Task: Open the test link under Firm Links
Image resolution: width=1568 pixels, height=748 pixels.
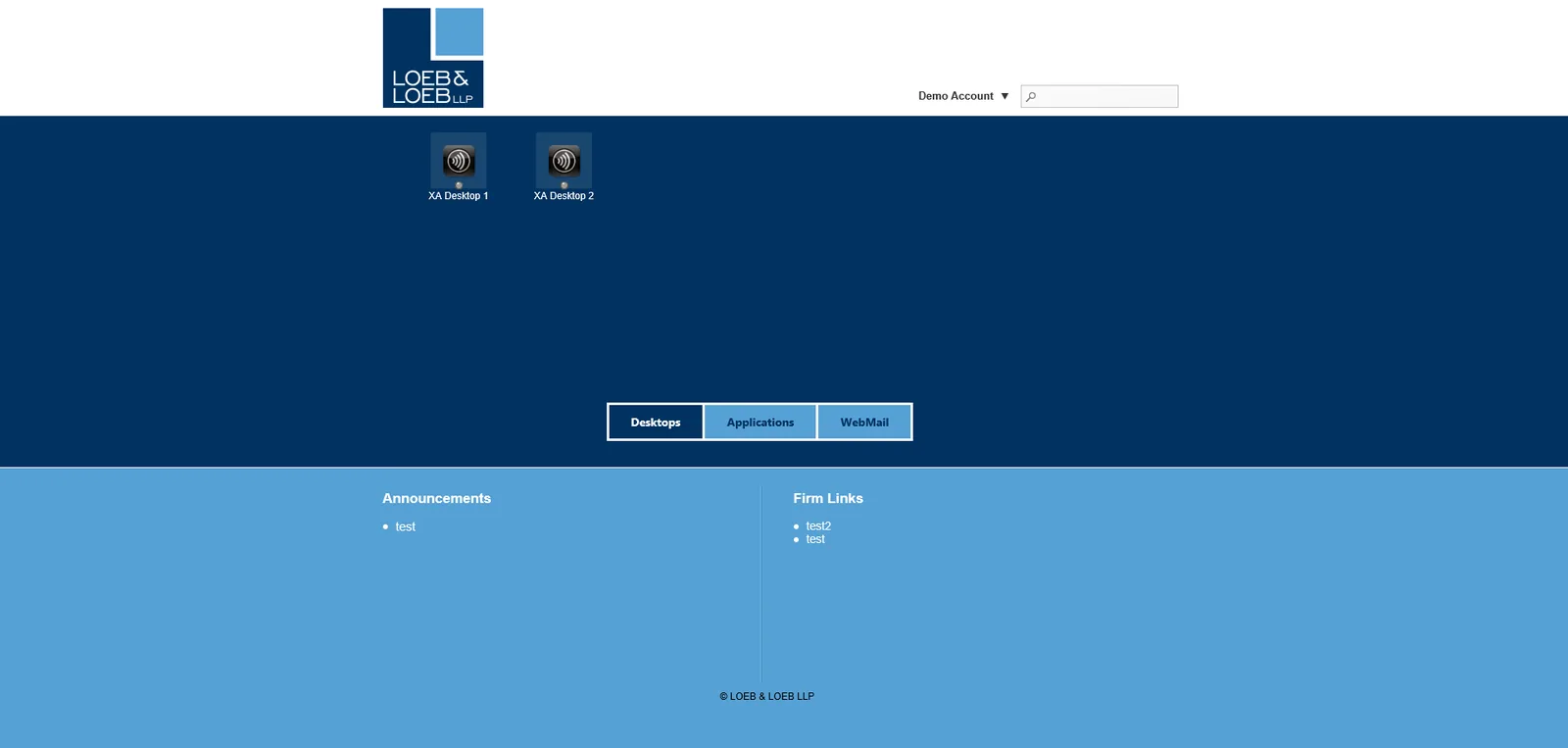Action: click(815, 539)
